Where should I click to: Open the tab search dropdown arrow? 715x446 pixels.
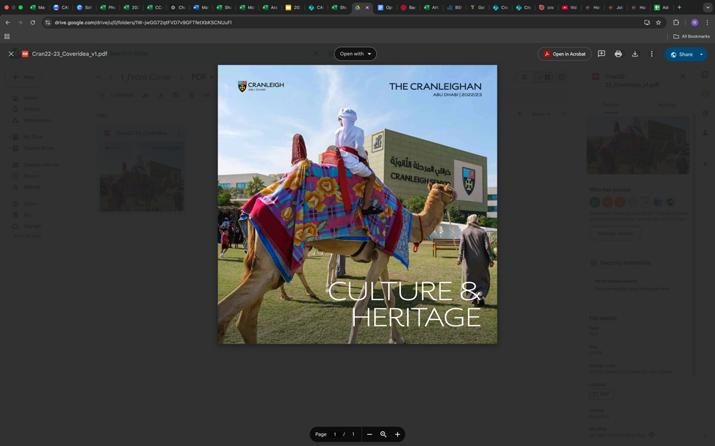708,8
